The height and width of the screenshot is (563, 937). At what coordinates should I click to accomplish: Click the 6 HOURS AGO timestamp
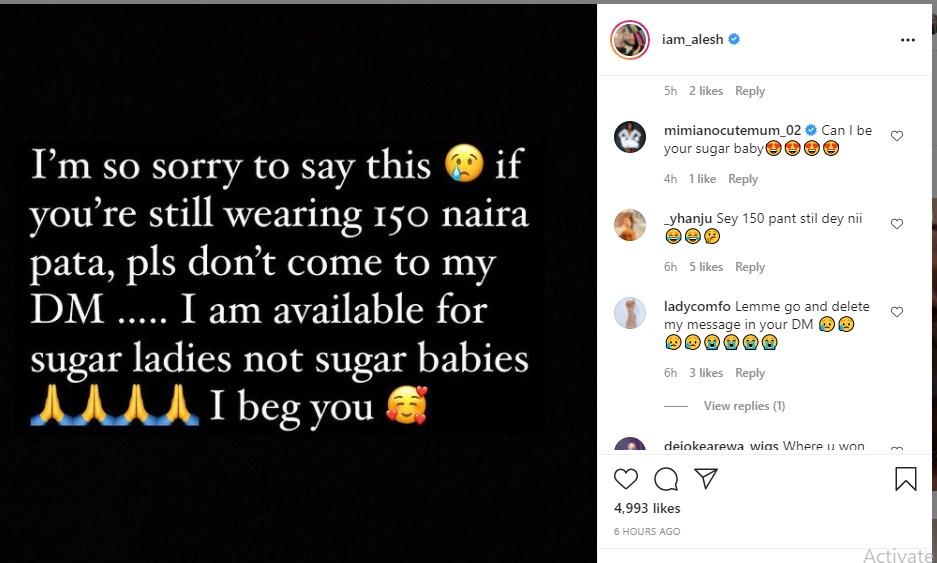point(647,531)
